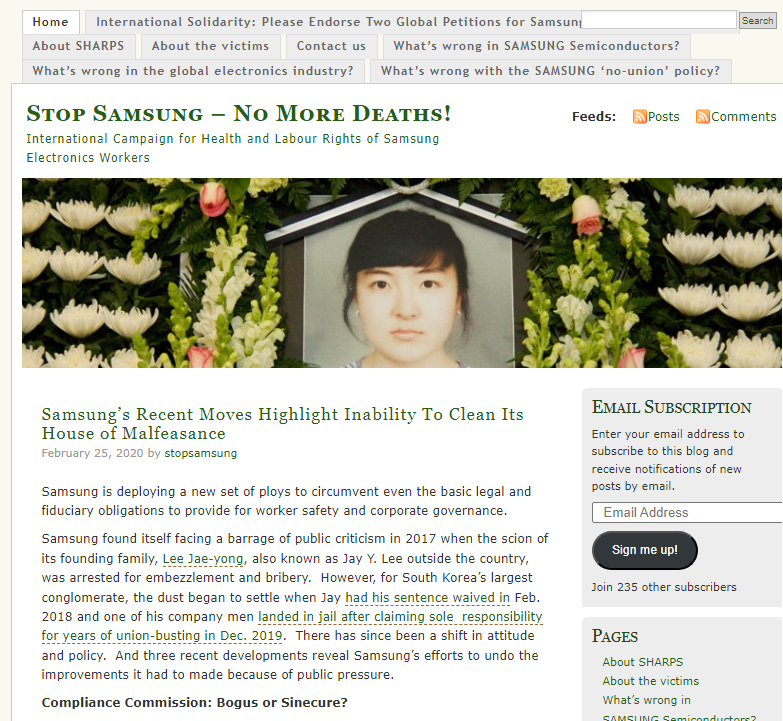Screen dimensions: 783x721
Task: Click the Sign me up! button
Action: (x=645, y=550)
